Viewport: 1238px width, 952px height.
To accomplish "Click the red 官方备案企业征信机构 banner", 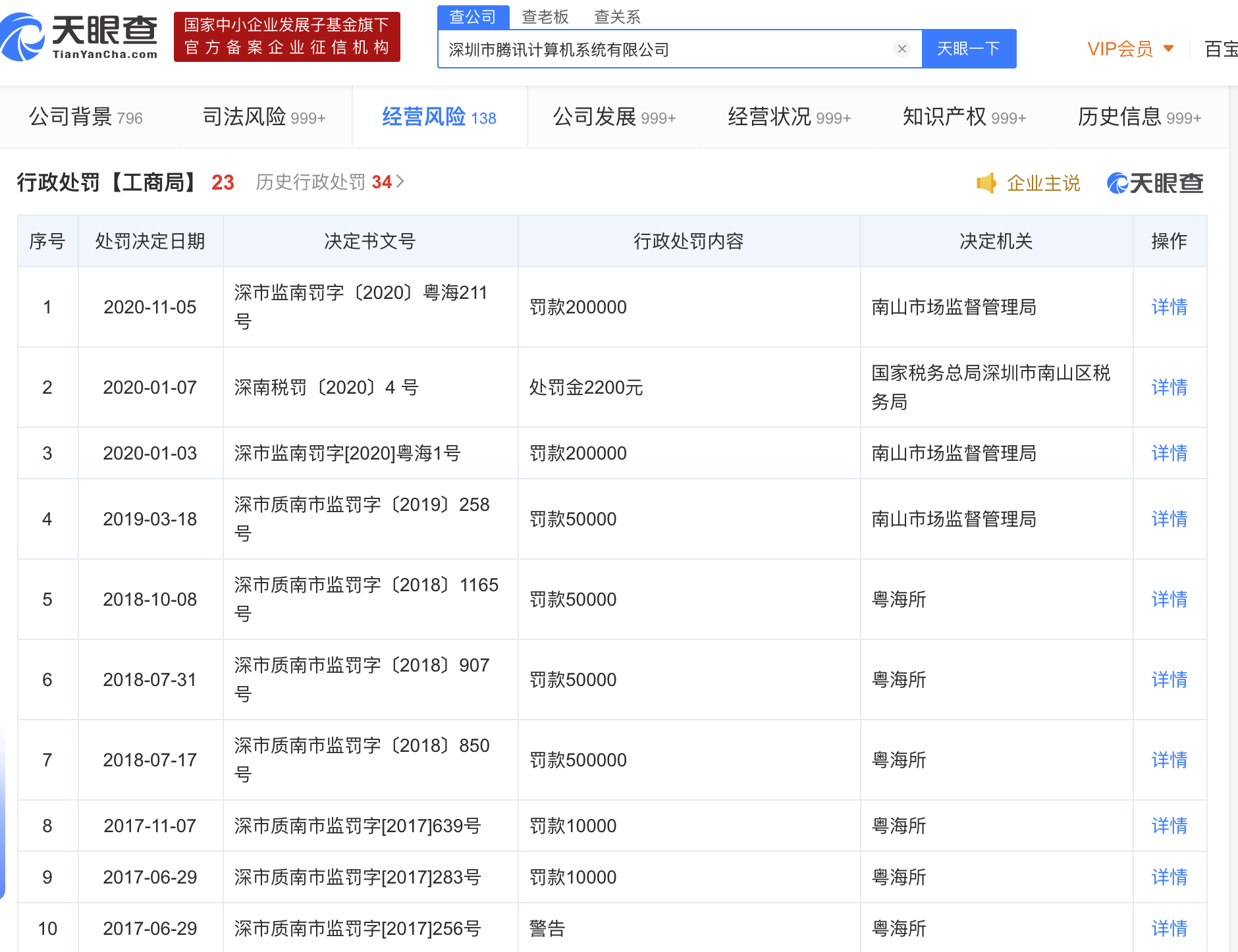I will pyautogui.click(x=286, y=37).
